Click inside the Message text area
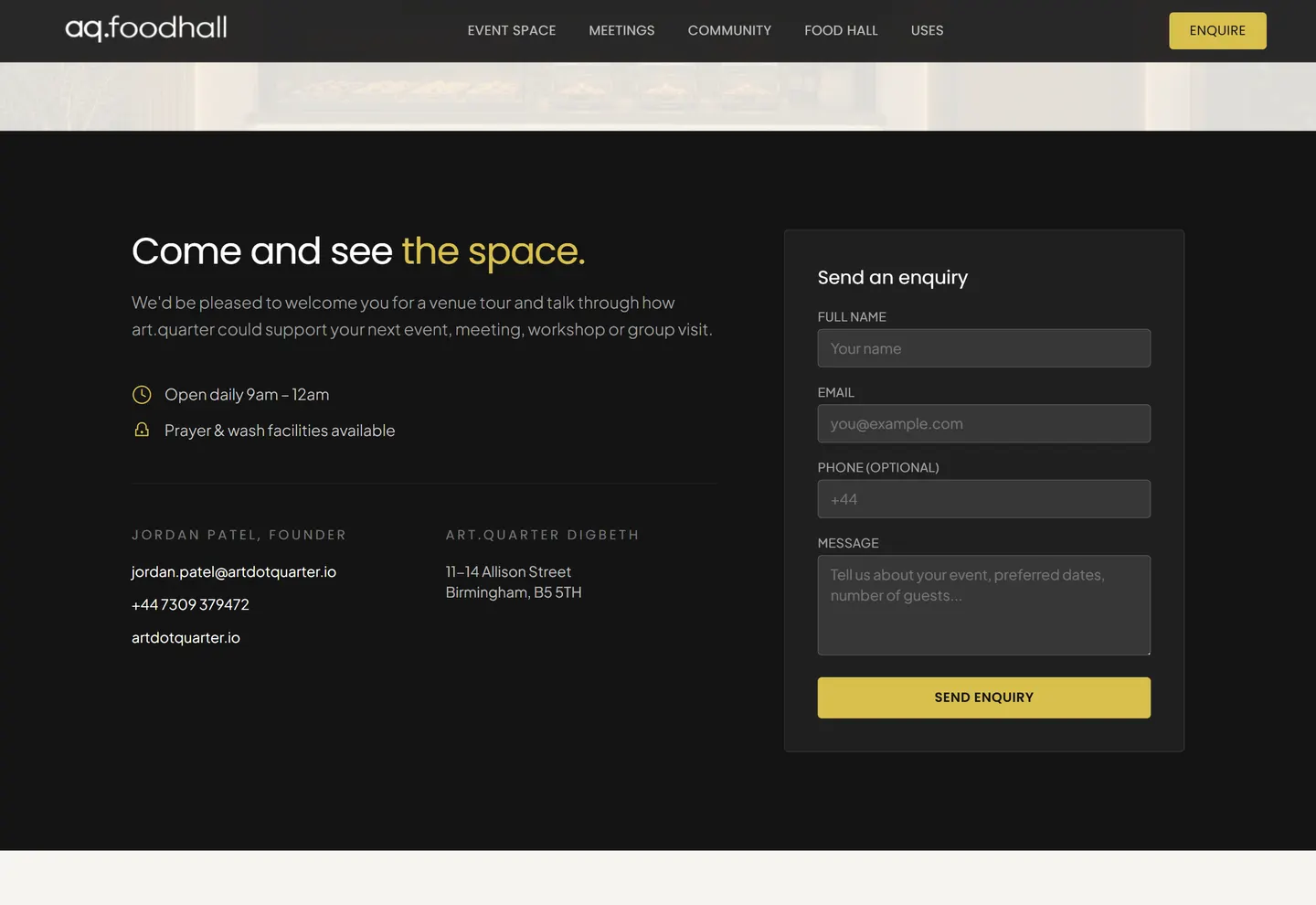Image resolution: width=1316 pixels, height=905 pixels. (983, 605)
